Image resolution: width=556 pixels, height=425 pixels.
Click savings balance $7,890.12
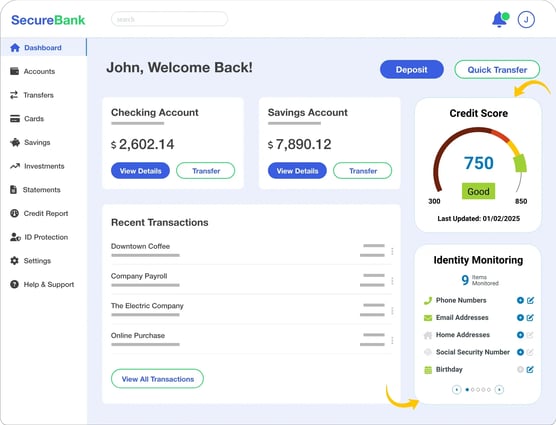(300, 144)
